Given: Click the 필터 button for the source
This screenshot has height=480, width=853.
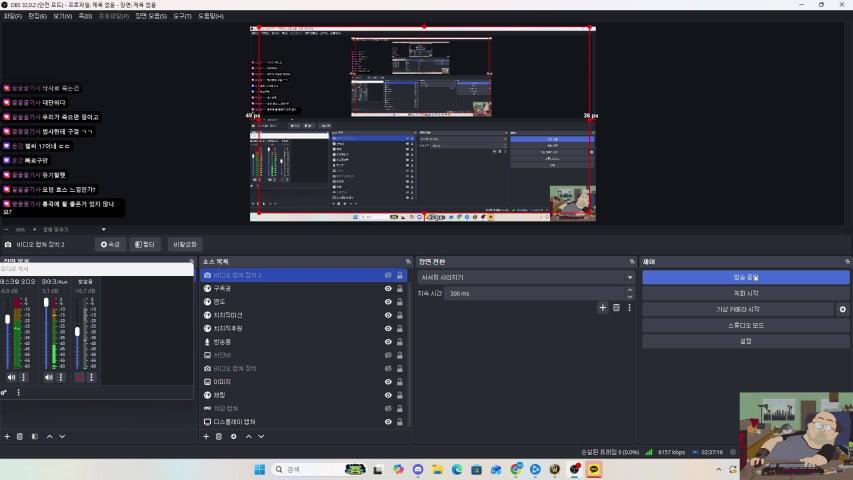Looking at the screenshot, I should point(145,244).
